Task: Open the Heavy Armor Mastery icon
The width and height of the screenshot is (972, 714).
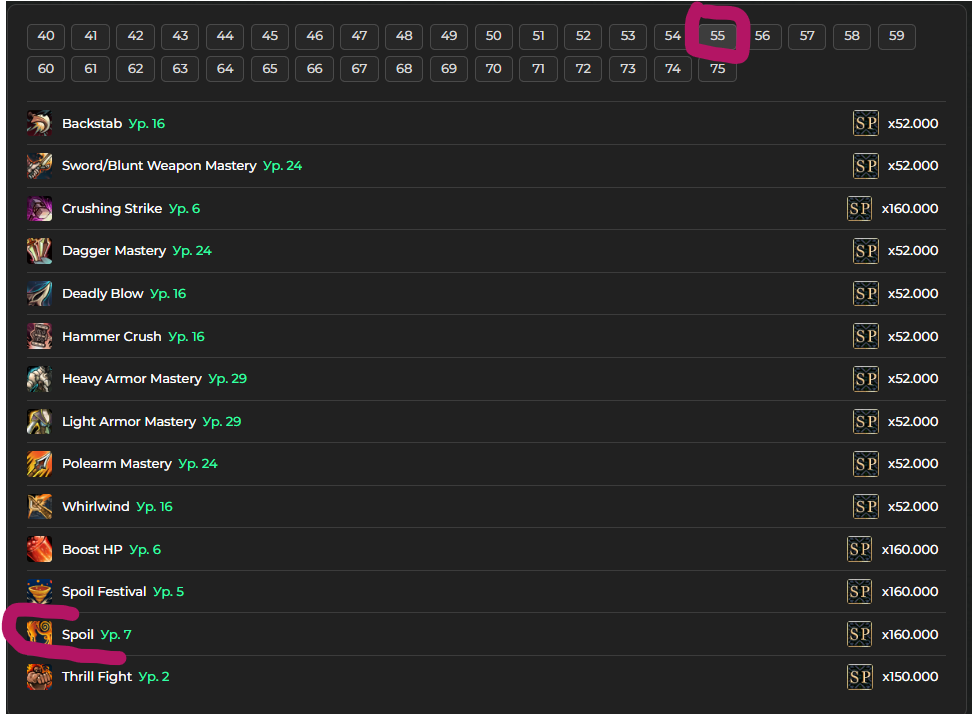Action: point(39,379)
